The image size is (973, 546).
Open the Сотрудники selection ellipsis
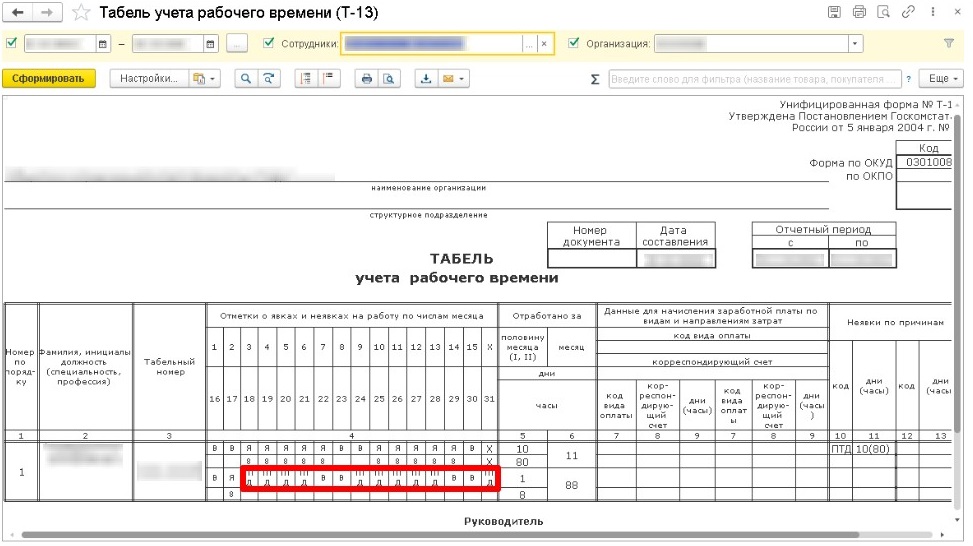pos(529,44)
